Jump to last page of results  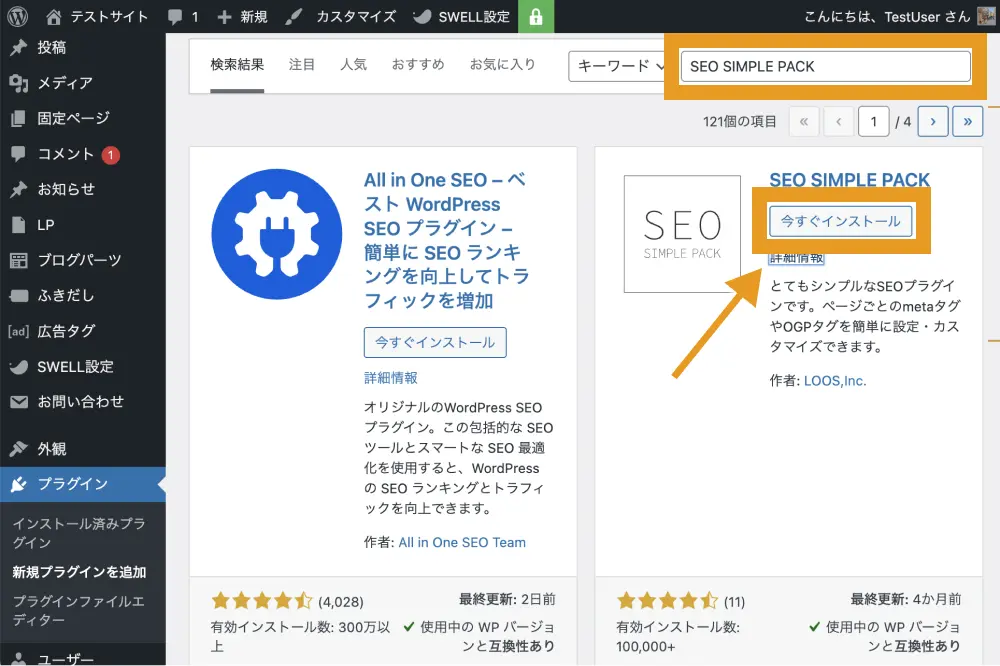pyautogui.click(x=967, y=121)
